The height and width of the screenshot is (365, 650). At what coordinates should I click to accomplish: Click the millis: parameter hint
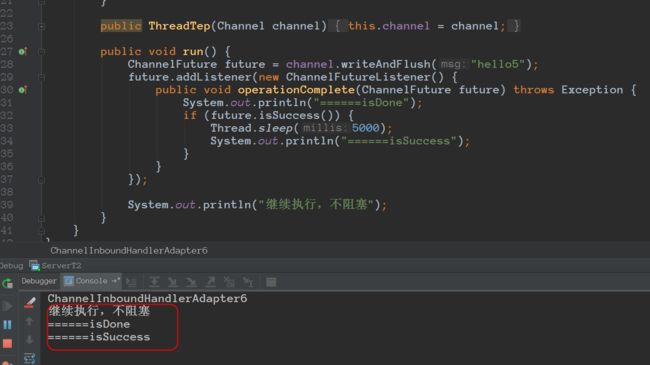tap(325, 128)
